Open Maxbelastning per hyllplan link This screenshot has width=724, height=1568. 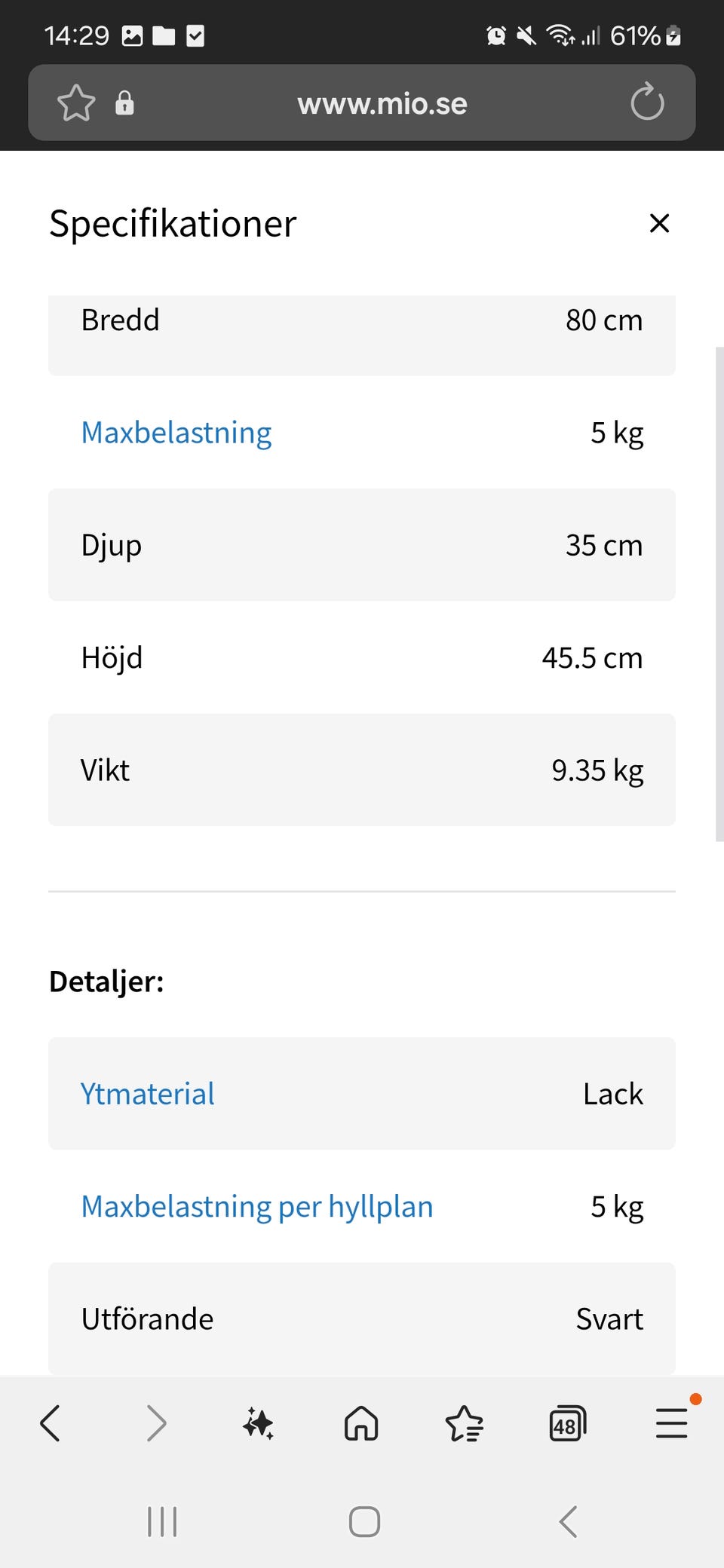pyautogui.click(x=257, y=1206)
